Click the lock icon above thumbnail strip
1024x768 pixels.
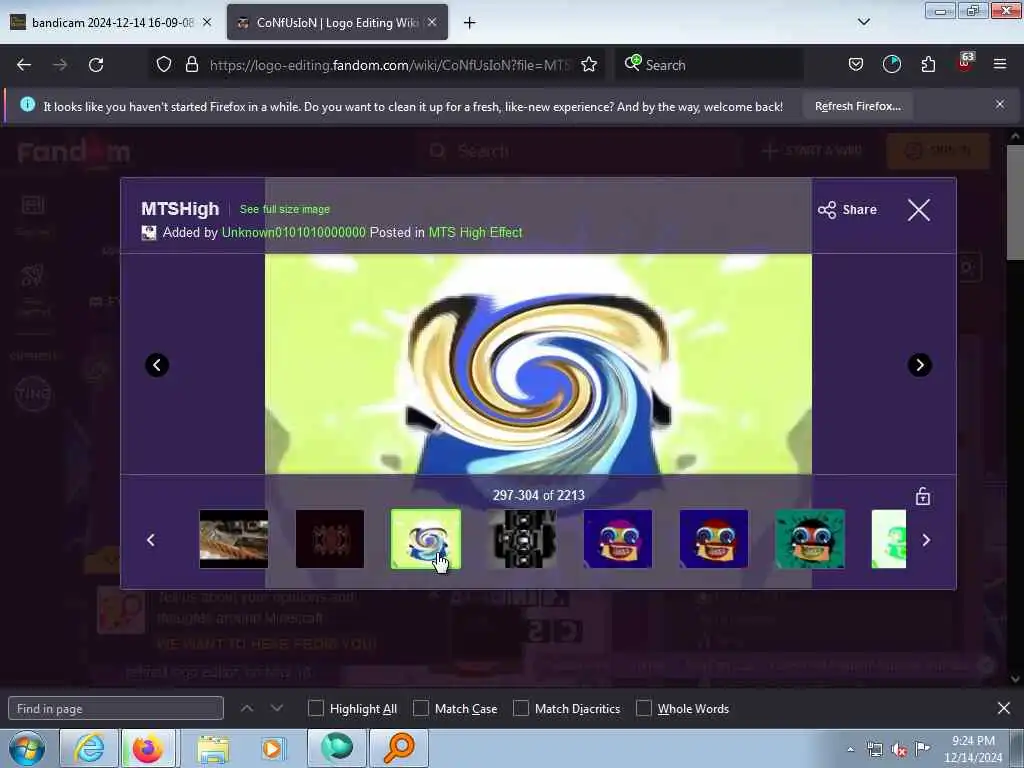coord(923,496)
